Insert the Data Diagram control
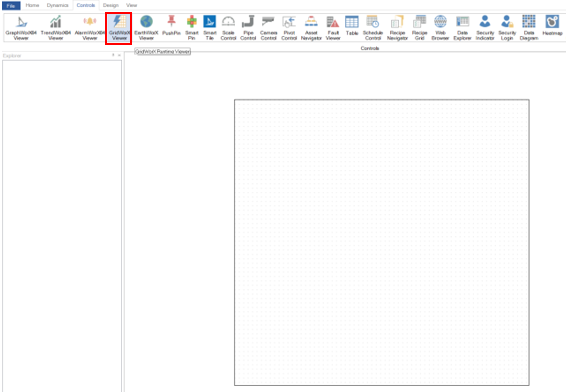This screenshot has height=392, width=566. (x=529, y=28)
